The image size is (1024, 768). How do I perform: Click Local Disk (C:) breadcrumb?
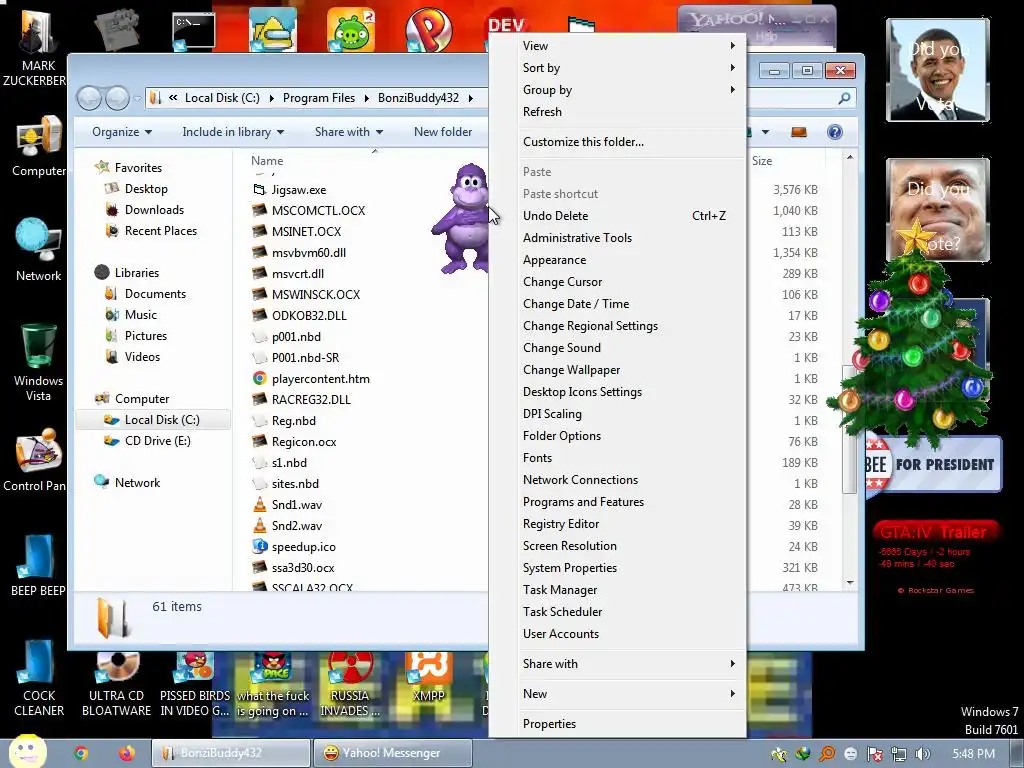(222, 98)
